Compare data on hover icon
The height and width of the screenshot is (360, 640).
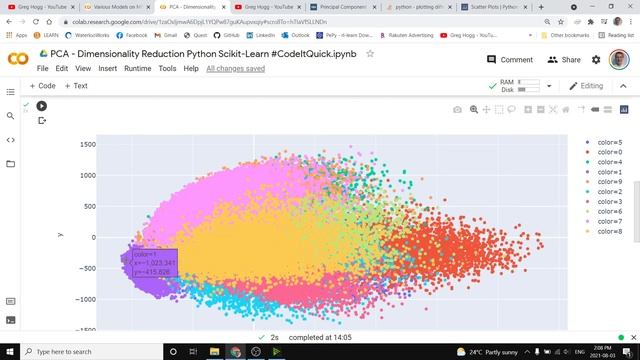pos(608,109)
